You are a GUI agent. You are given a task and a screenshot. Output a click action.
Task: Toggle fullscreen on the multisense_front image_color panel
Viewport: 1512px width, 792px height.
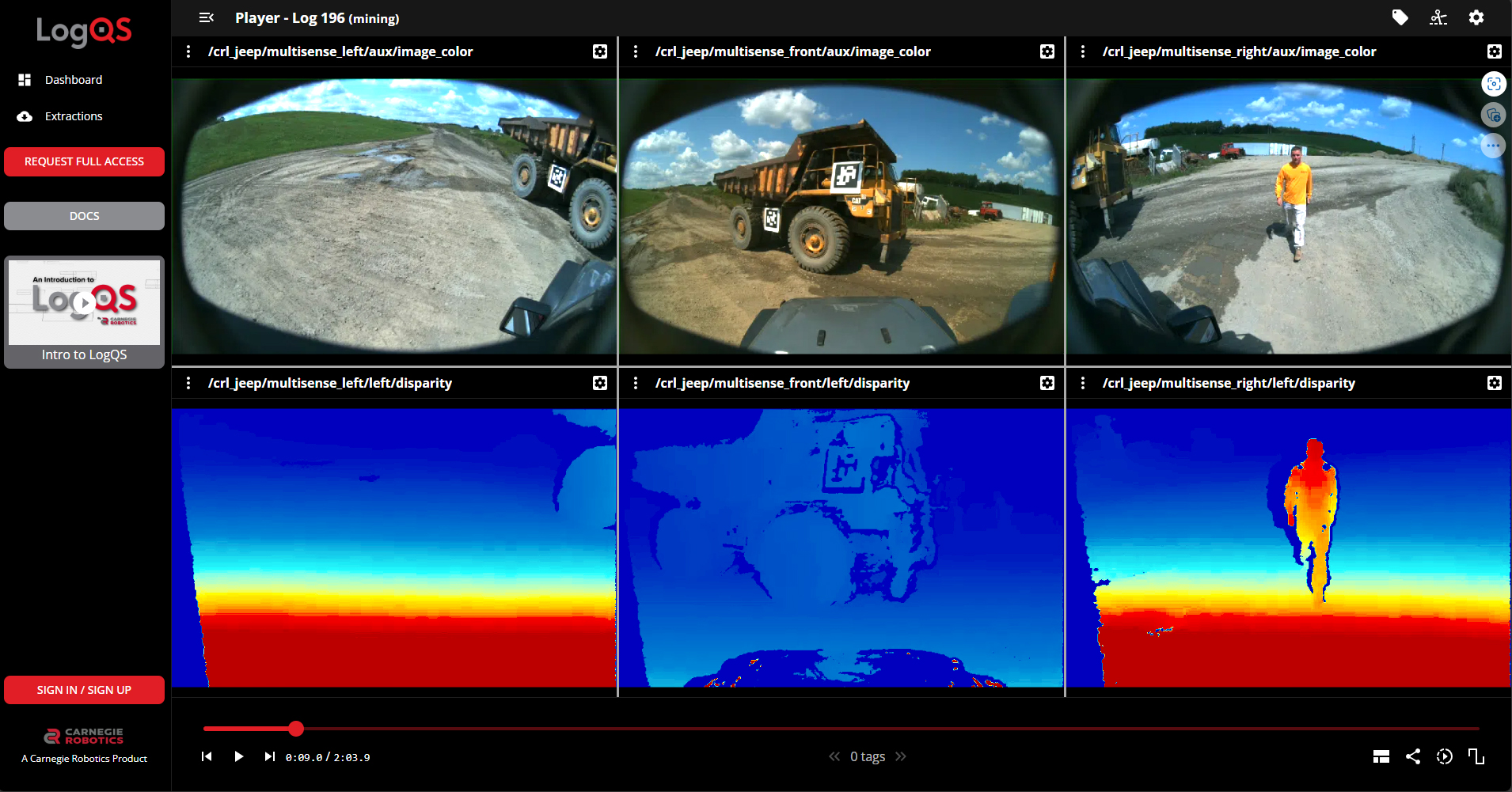(x=1047, y=51)
